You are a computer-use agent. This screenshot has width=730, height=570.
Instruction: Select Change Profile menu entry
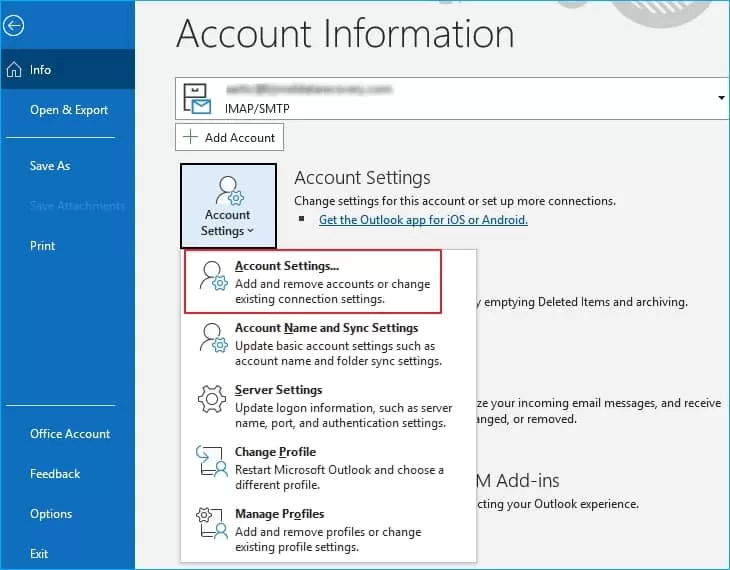[x=328, y=468]
